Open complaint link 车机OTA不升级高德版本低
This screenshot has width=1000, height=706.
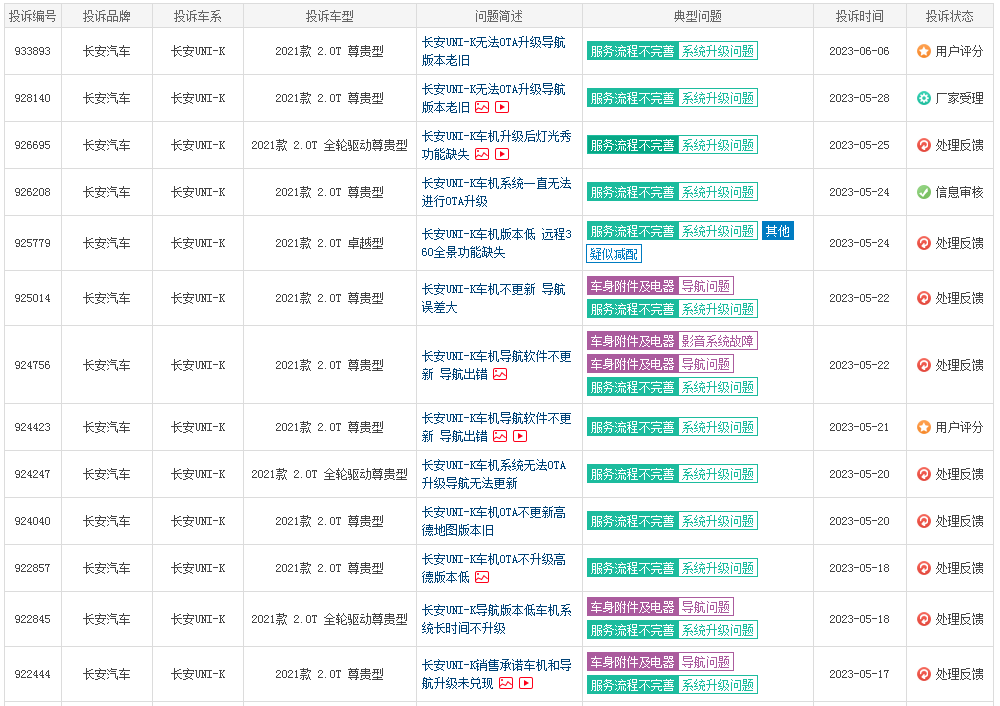click(493, 568)
